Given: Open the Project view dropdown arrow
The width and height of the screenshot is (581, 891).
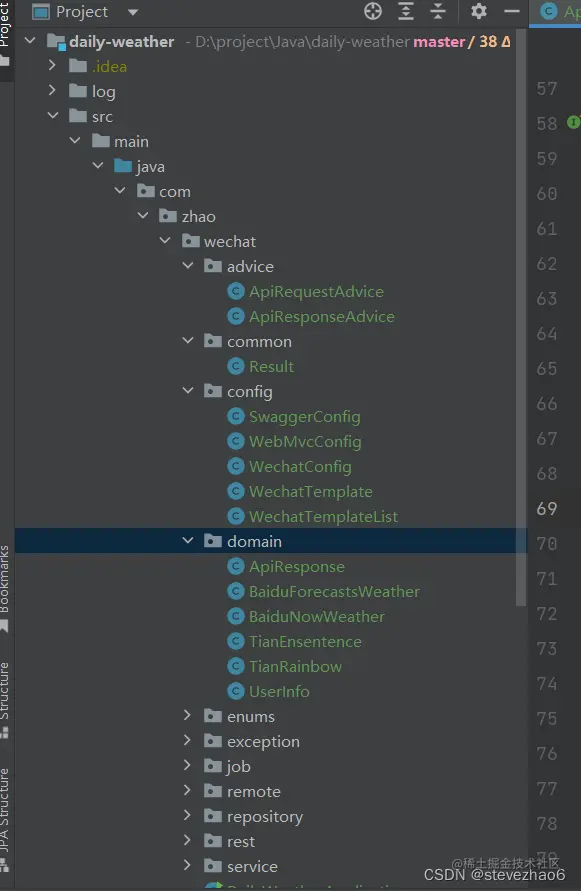Looking at the screenshot, I should [x=133, y=12].
